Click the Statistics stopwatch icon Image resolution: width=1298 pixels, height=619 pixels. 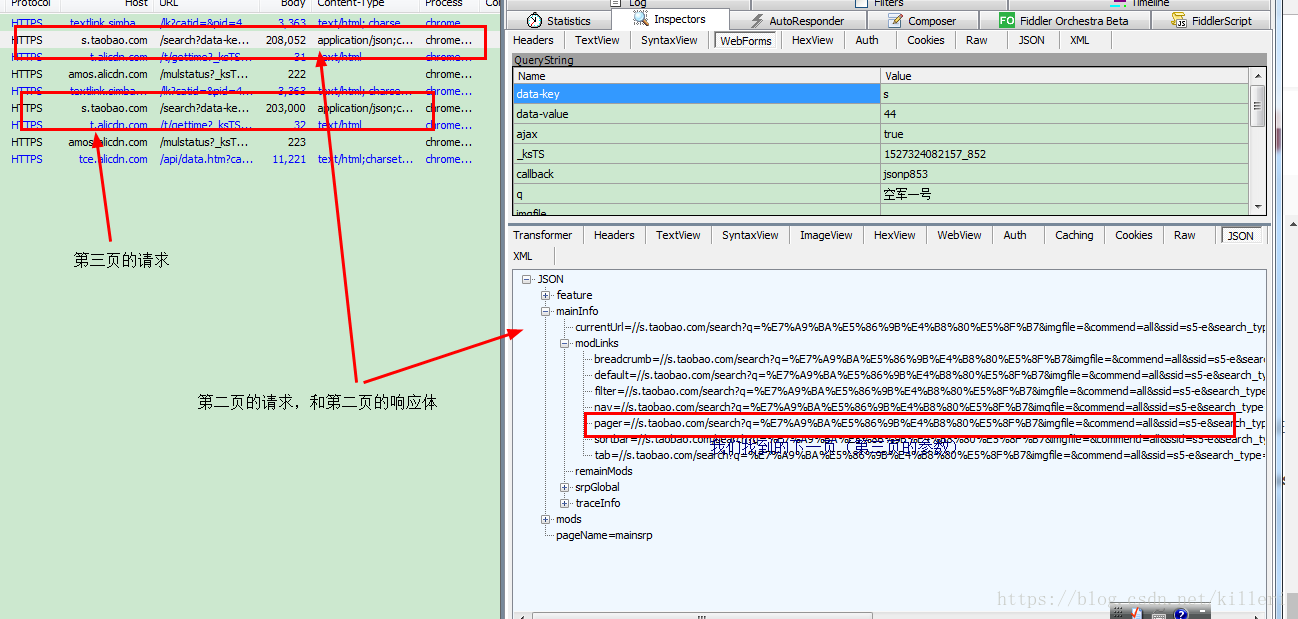tap(534, 20)
